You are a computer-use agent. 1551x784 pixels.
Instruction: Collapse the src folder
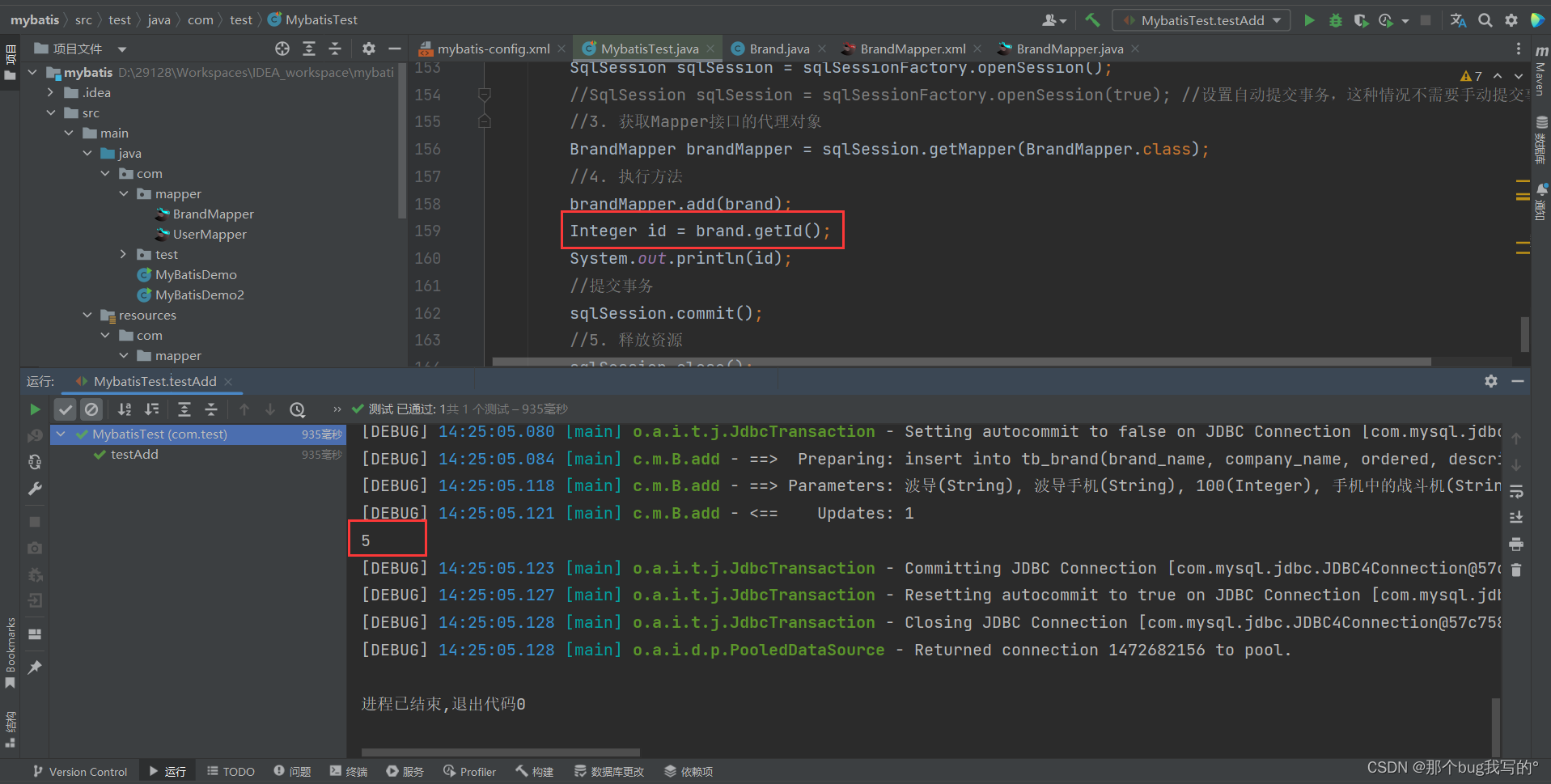click(x=51, y=113)
